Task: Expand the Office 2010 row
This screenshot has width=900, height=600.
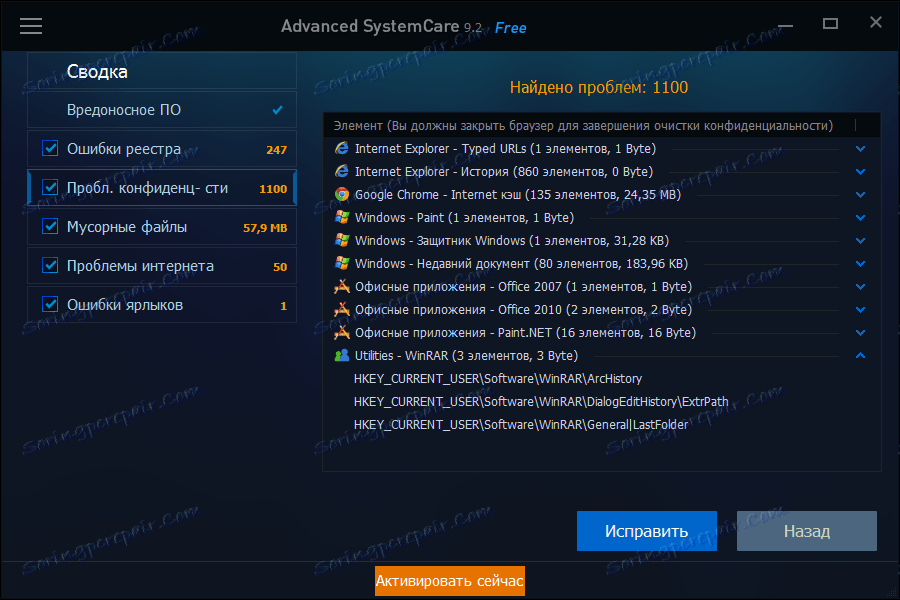Action: tap(860, 309)
